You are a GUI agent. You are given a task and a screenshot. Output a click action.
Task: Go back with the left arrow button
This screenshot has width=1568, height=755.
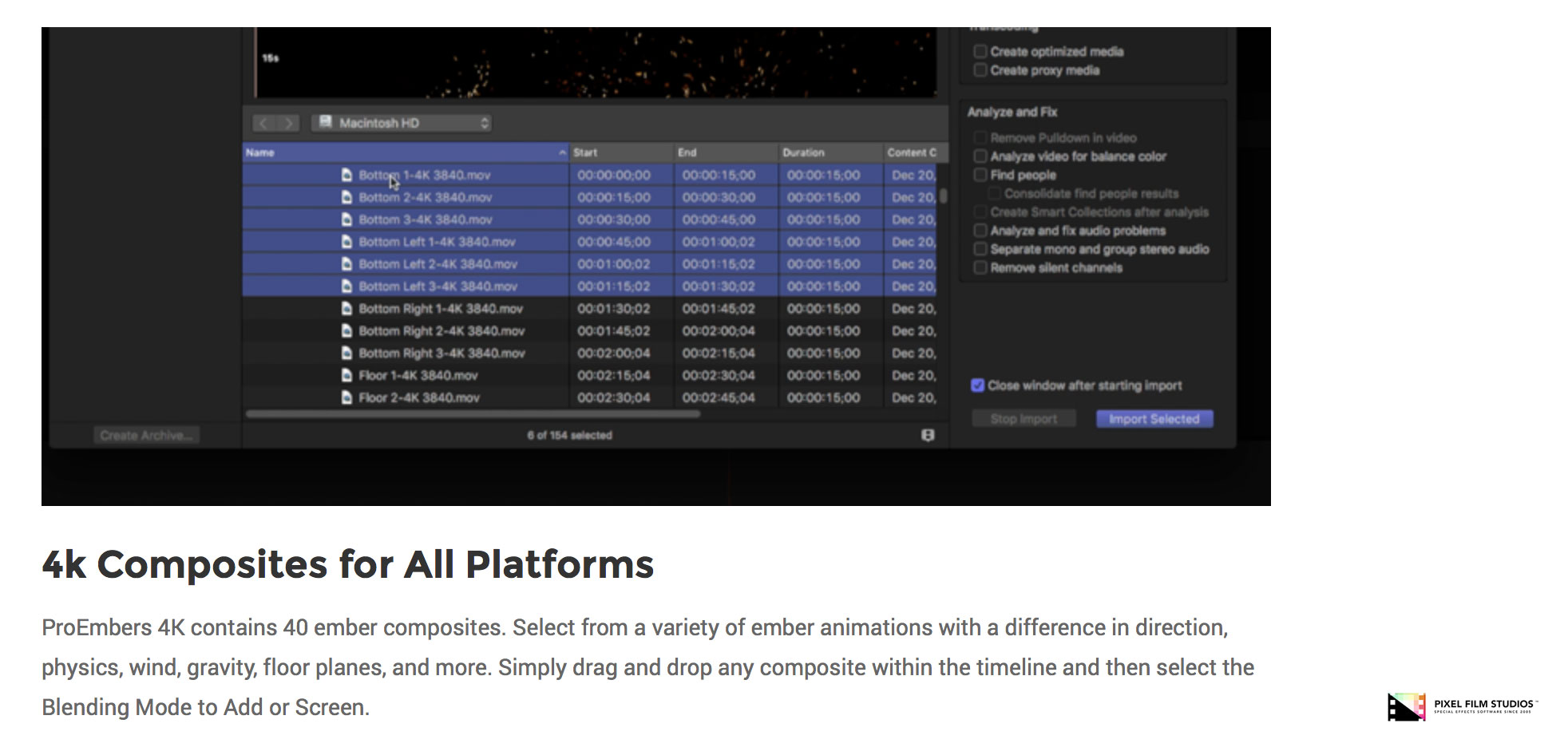263,123
